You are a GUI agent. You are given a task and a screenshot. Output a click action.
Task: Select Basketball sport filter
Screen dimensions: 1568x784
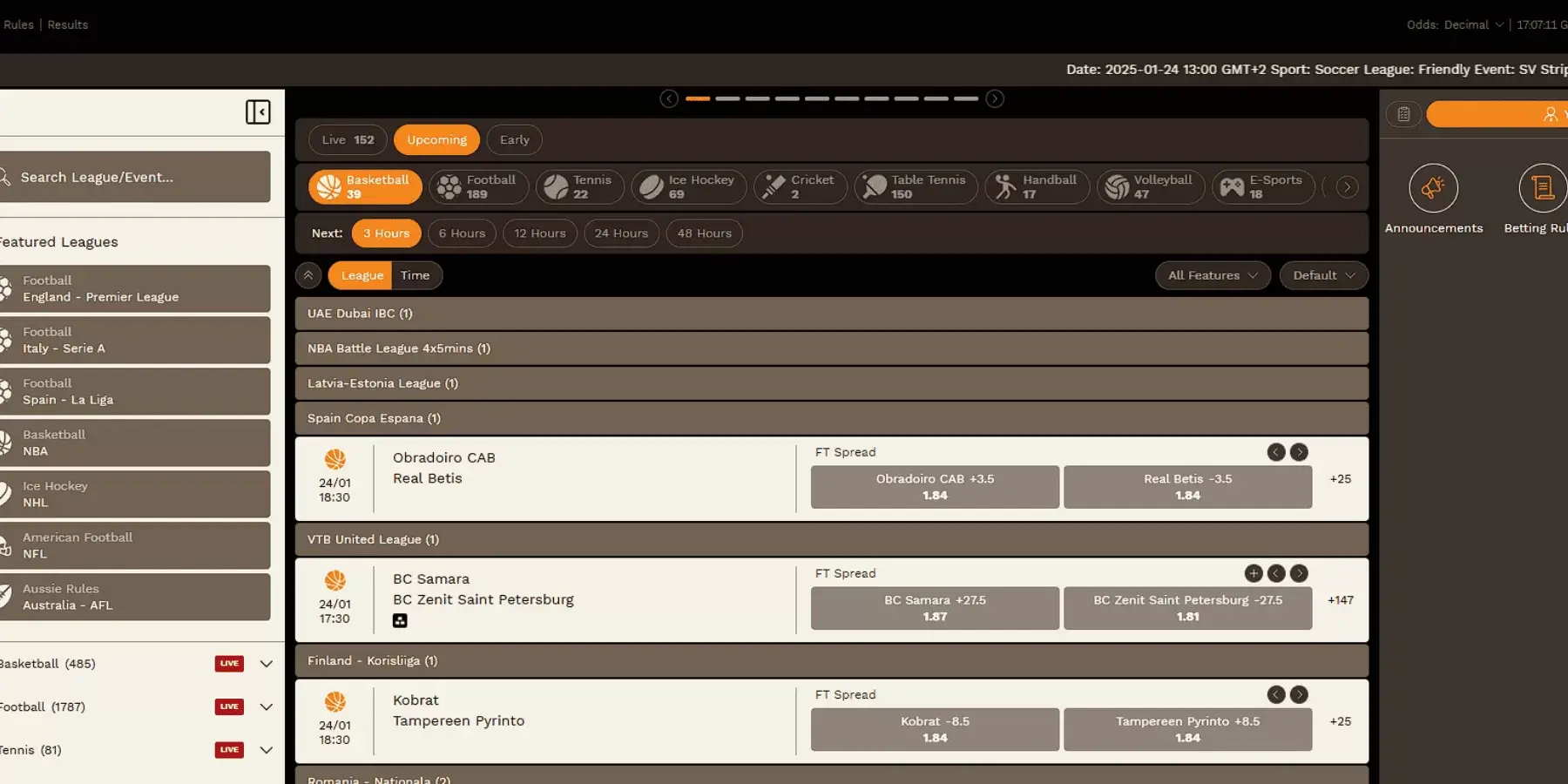pos(365,186)
